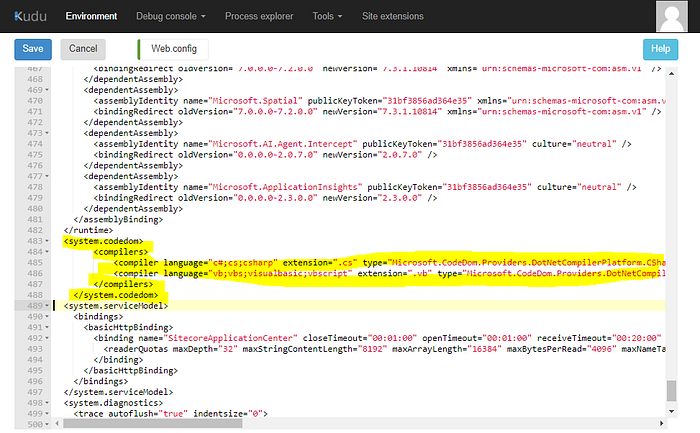Click the maxStringContentLength "8192" value
Image resolution: width=700 pixels, height=433 pixels.
coord(372,349)
